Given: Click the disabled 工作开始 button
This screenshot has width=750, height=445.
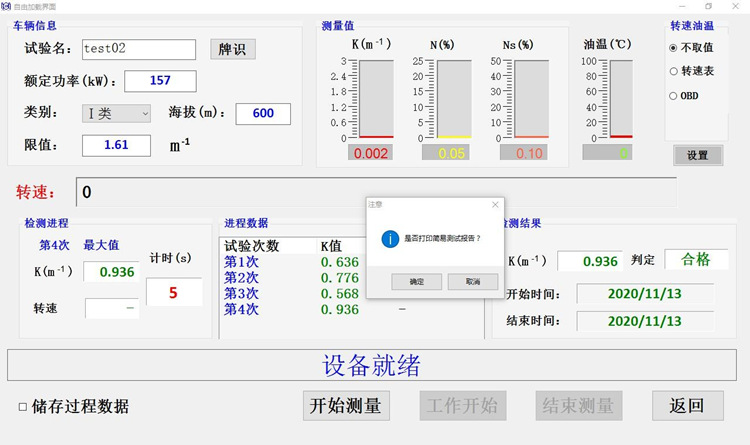Looking at the screenshot, I should click(463, 406).
